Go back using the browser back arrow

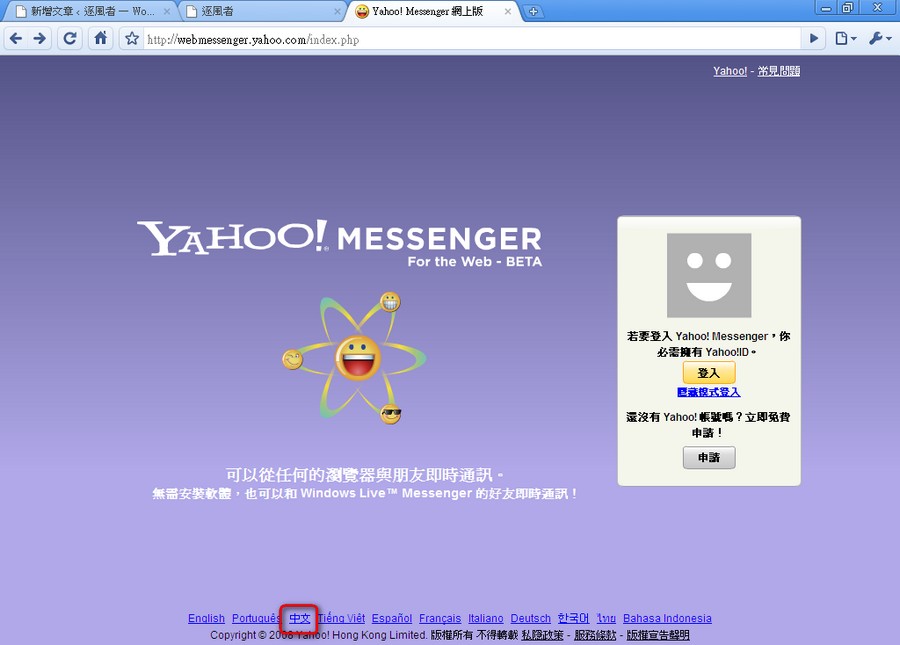[x=16, y=38]
